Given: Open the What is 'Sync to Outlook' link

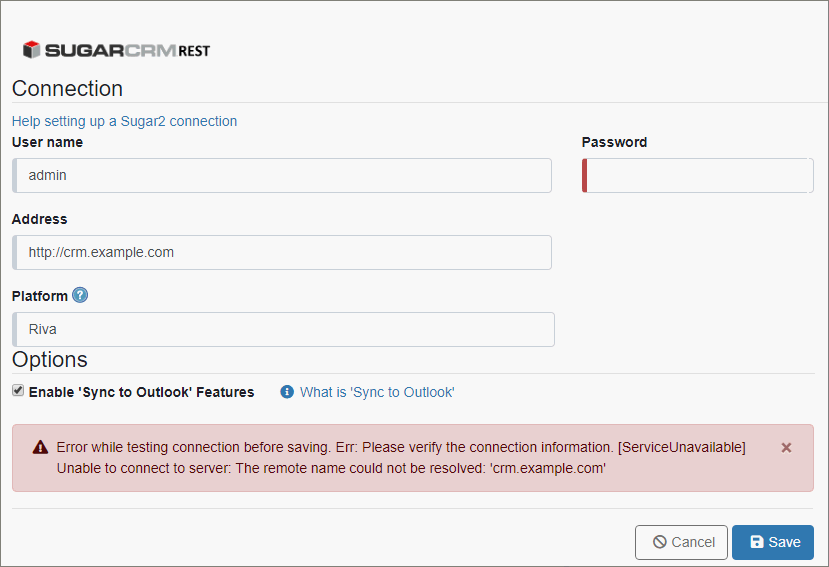Looking at the screenshot, I should [x=377, y=392].
